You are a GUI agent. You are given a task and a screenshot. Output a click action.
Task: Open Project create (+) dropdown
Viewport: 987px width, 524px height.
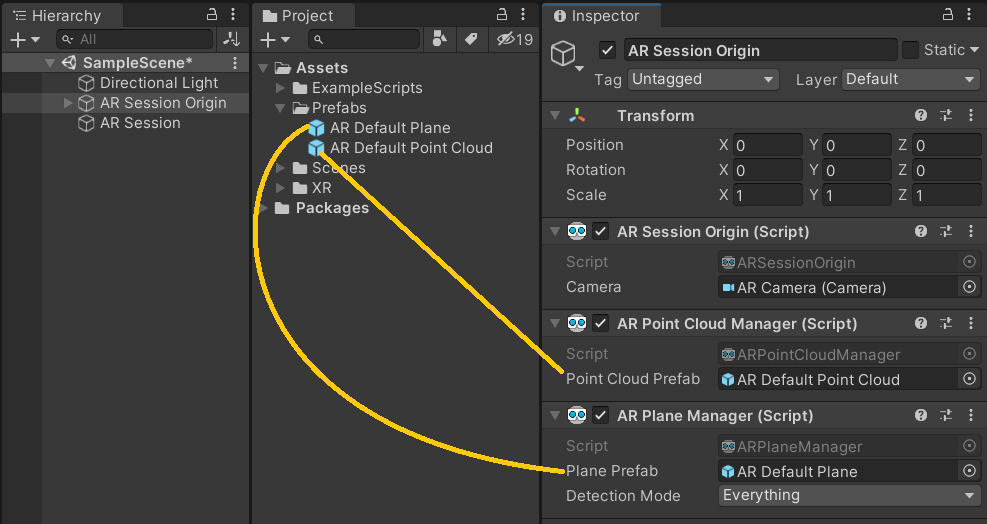(274, 40)
